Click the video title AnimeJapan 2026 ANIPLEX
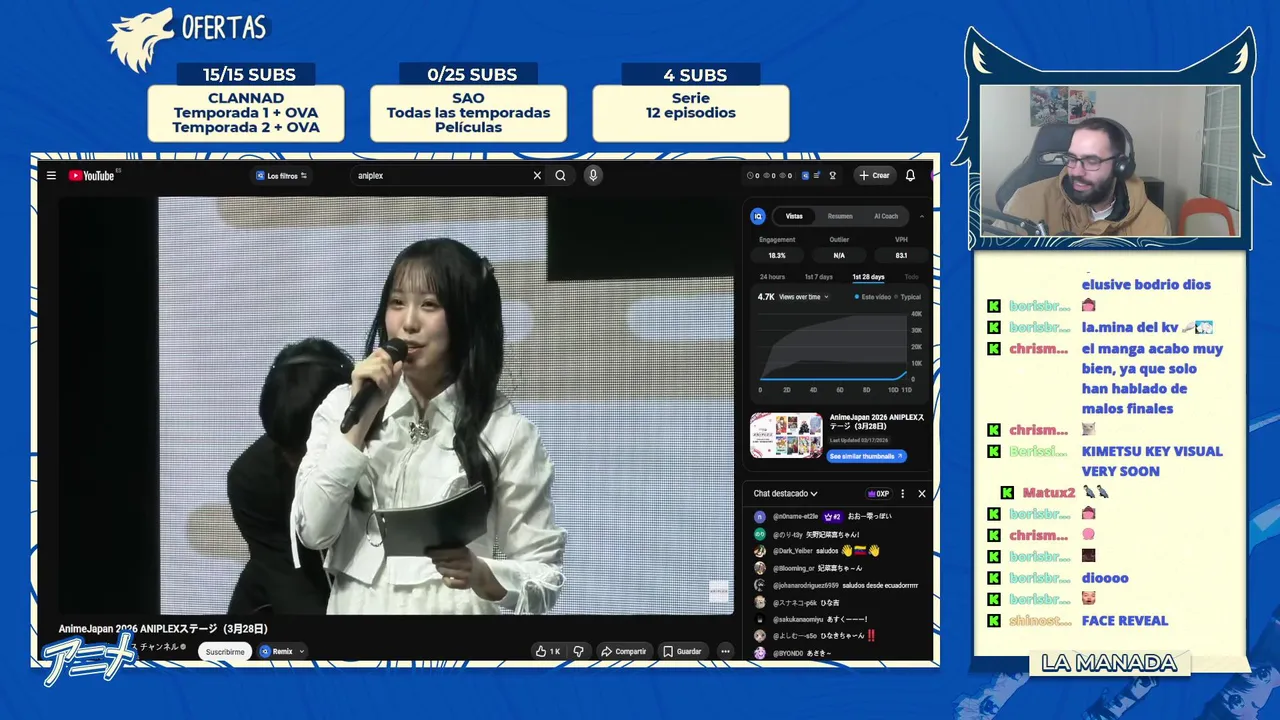This screenshot has width=1280, height=720. 163,629
